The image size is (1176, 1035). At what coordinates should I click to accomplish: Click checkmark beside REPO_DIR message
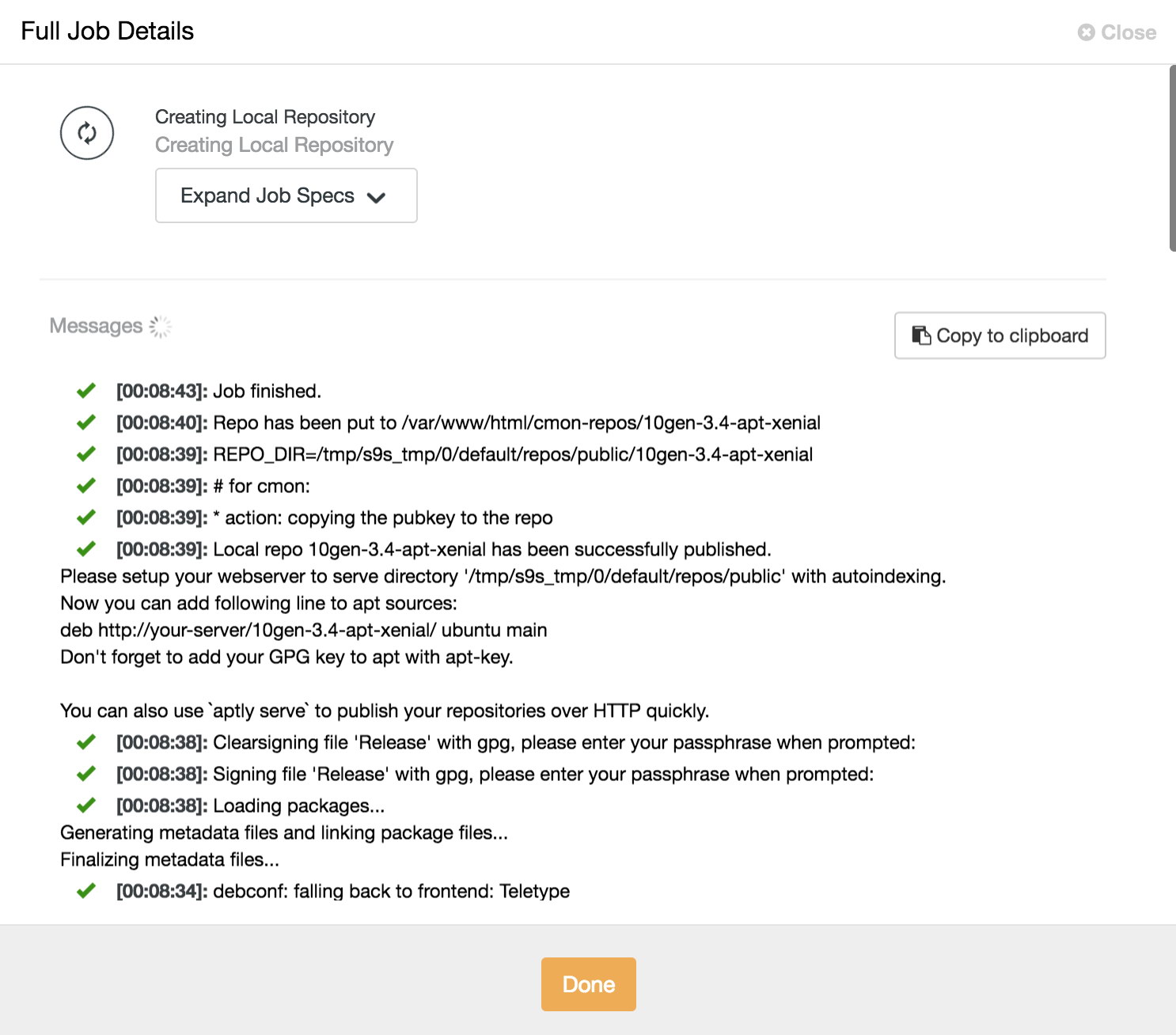point(86,454)
